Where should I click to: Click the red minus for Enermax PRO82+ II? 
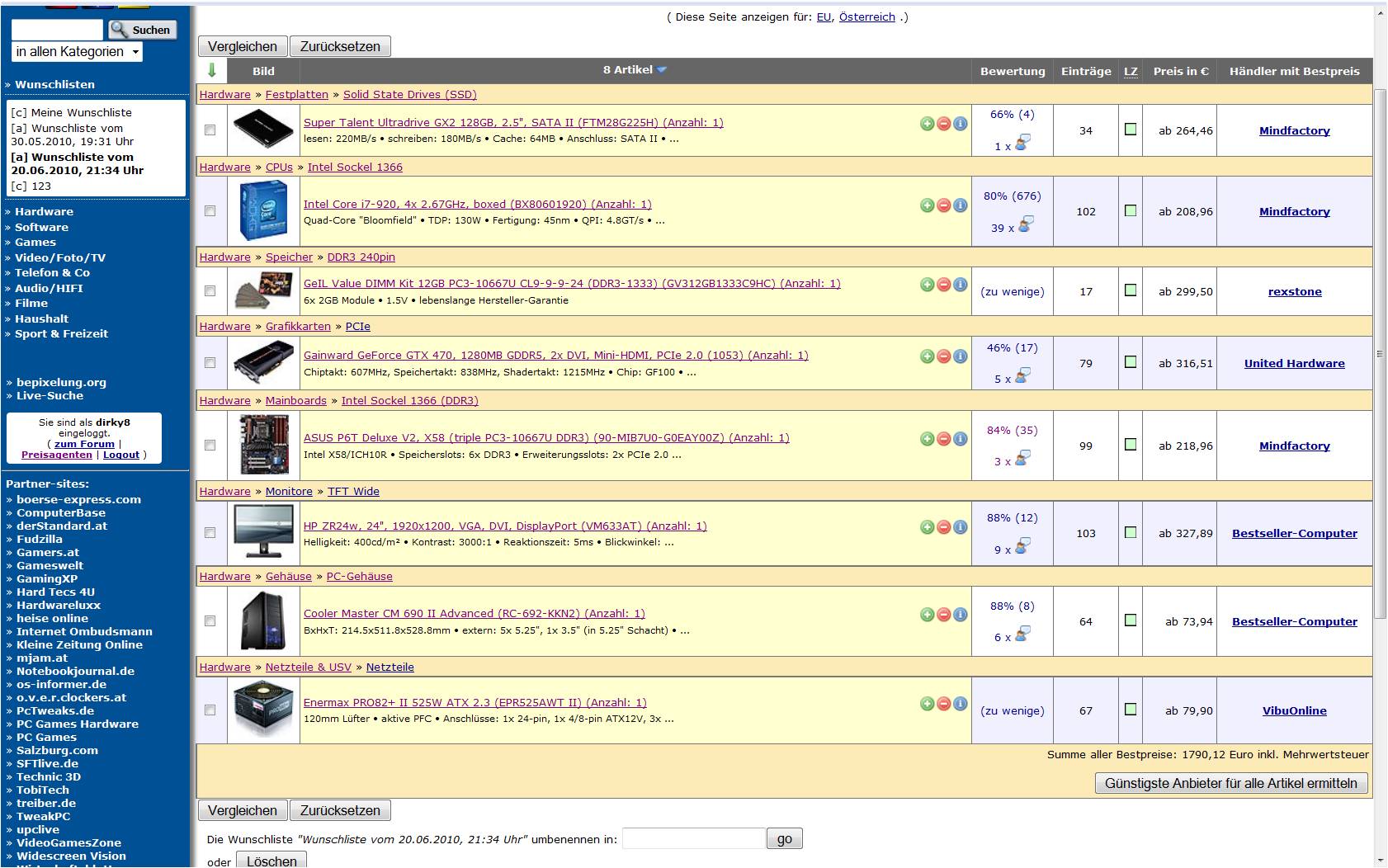944,704
